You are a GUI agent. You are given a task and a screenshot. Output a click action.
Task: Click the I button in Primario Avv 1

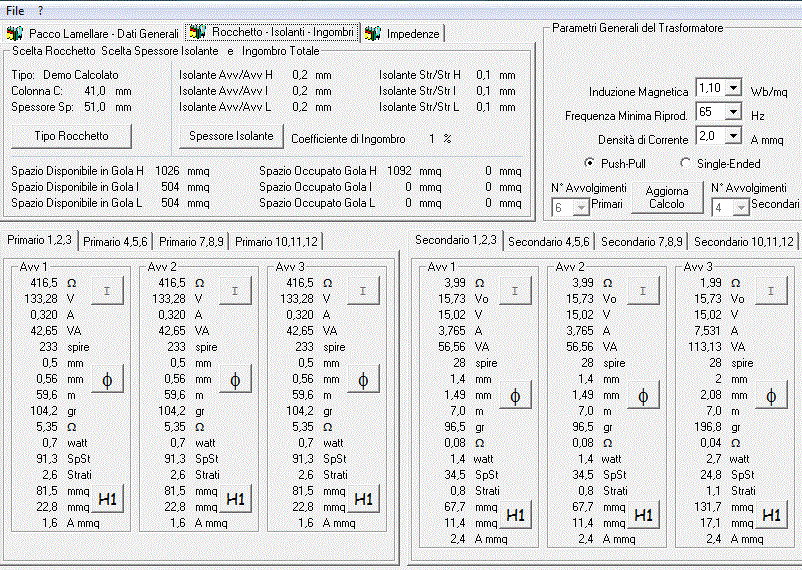click(107, 291)
